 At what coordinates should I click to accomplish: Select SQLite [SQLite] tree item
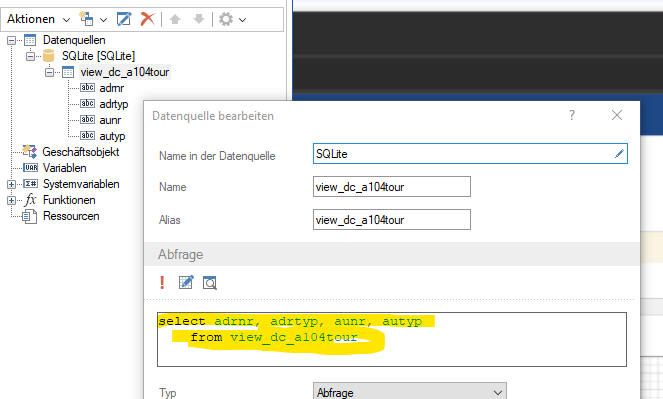coord(99,56)
